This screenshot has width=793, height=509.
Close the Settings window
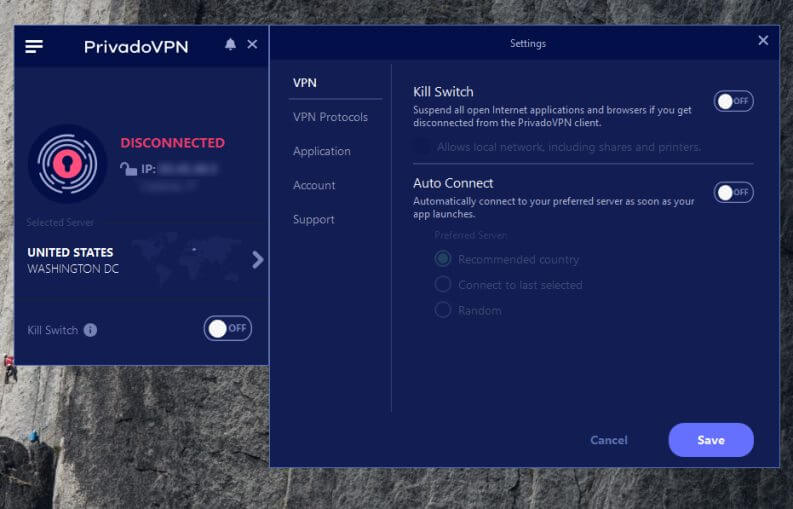(763, 40)
